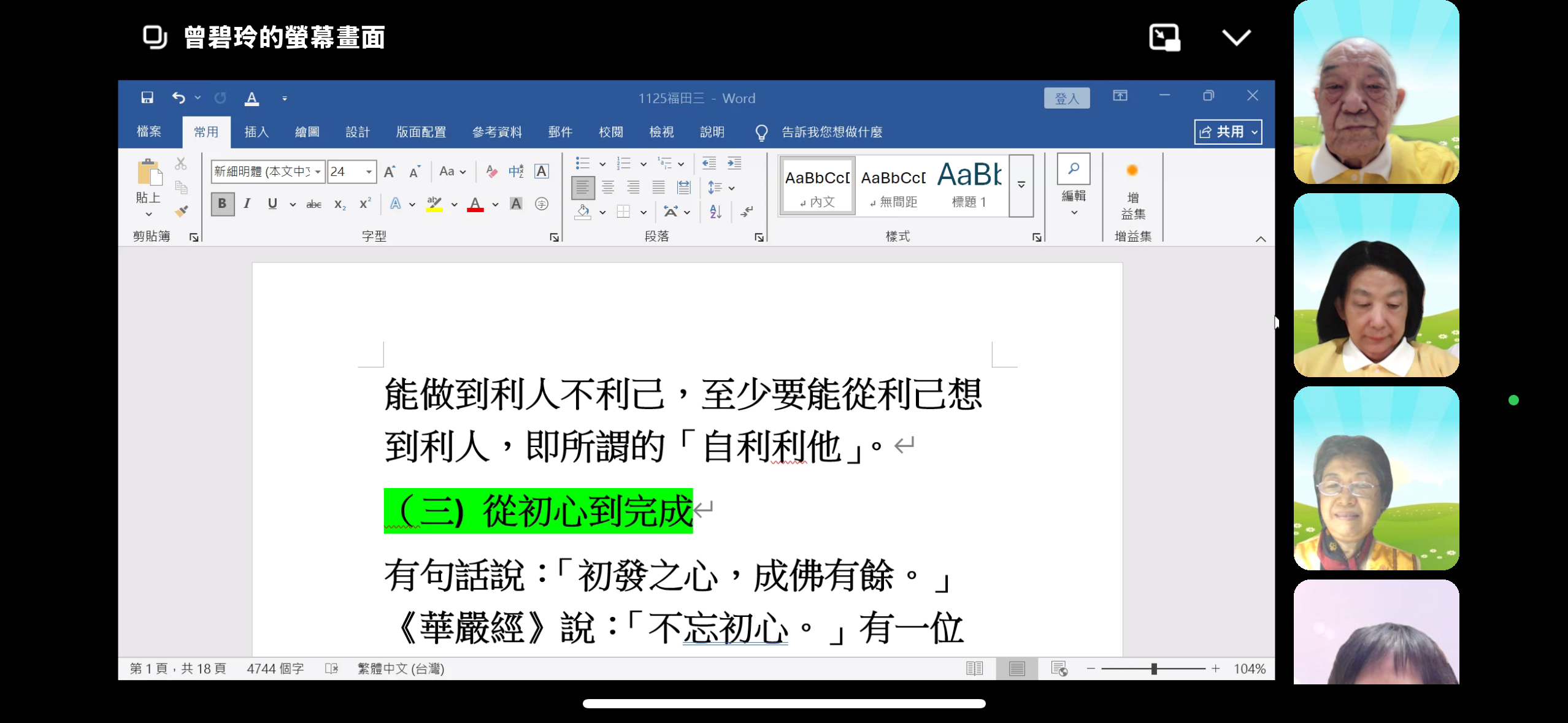Toggle Italic formatting button

coord(247,204)
